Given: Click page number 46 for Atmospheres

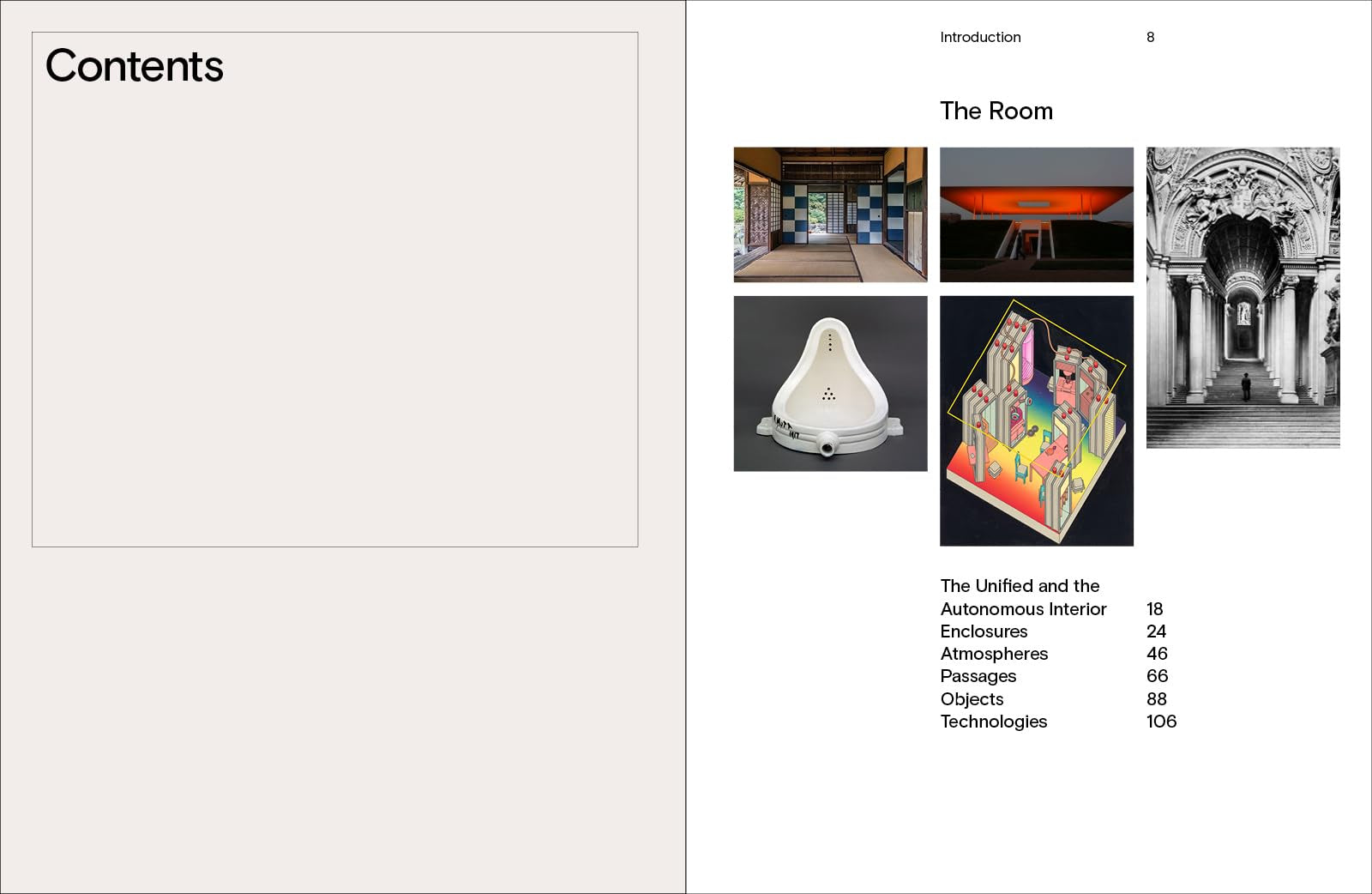Looking at the screenshot, I should pyautogui.click(x=1157, y=654).
